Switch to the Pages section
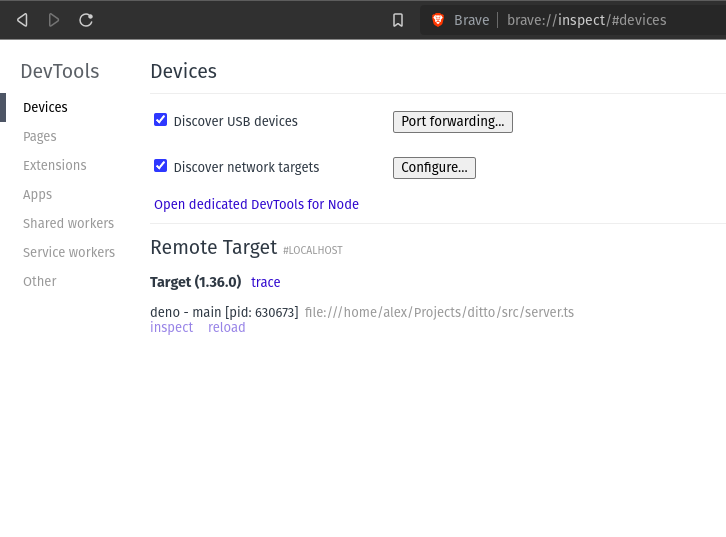 (x=40, y=136)
